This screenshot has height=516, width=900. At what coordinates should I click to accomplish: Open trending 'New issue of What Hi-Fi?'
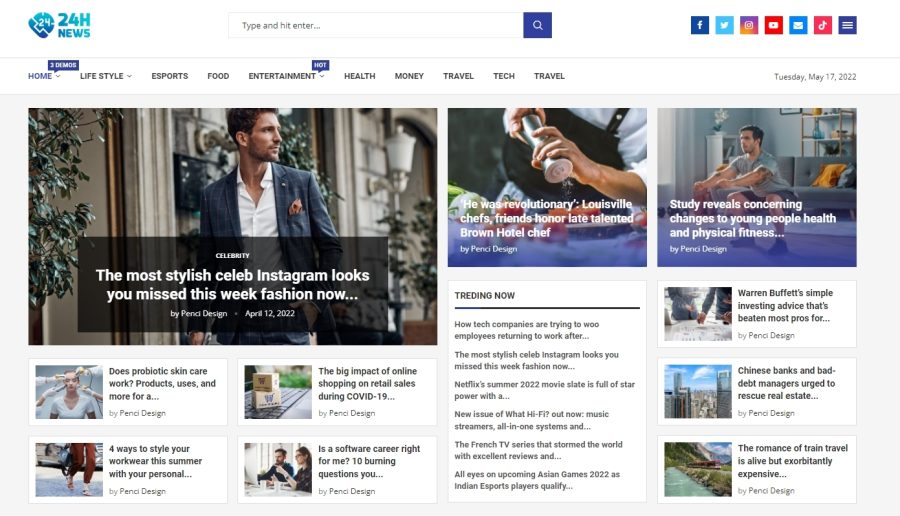click(x=532, y=420)
